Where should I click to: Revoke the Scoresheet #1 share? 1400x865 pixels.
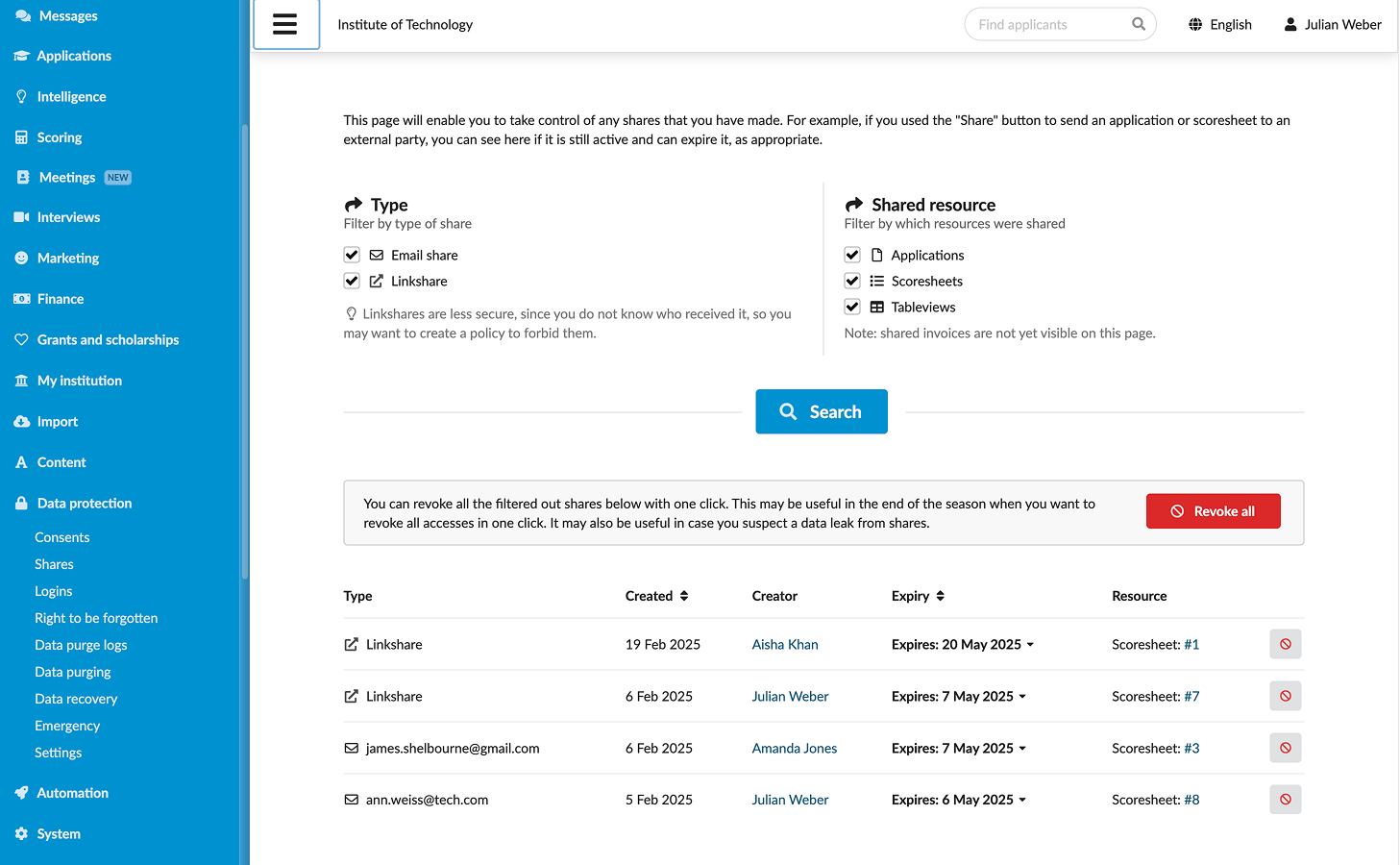pos(1286,644)
